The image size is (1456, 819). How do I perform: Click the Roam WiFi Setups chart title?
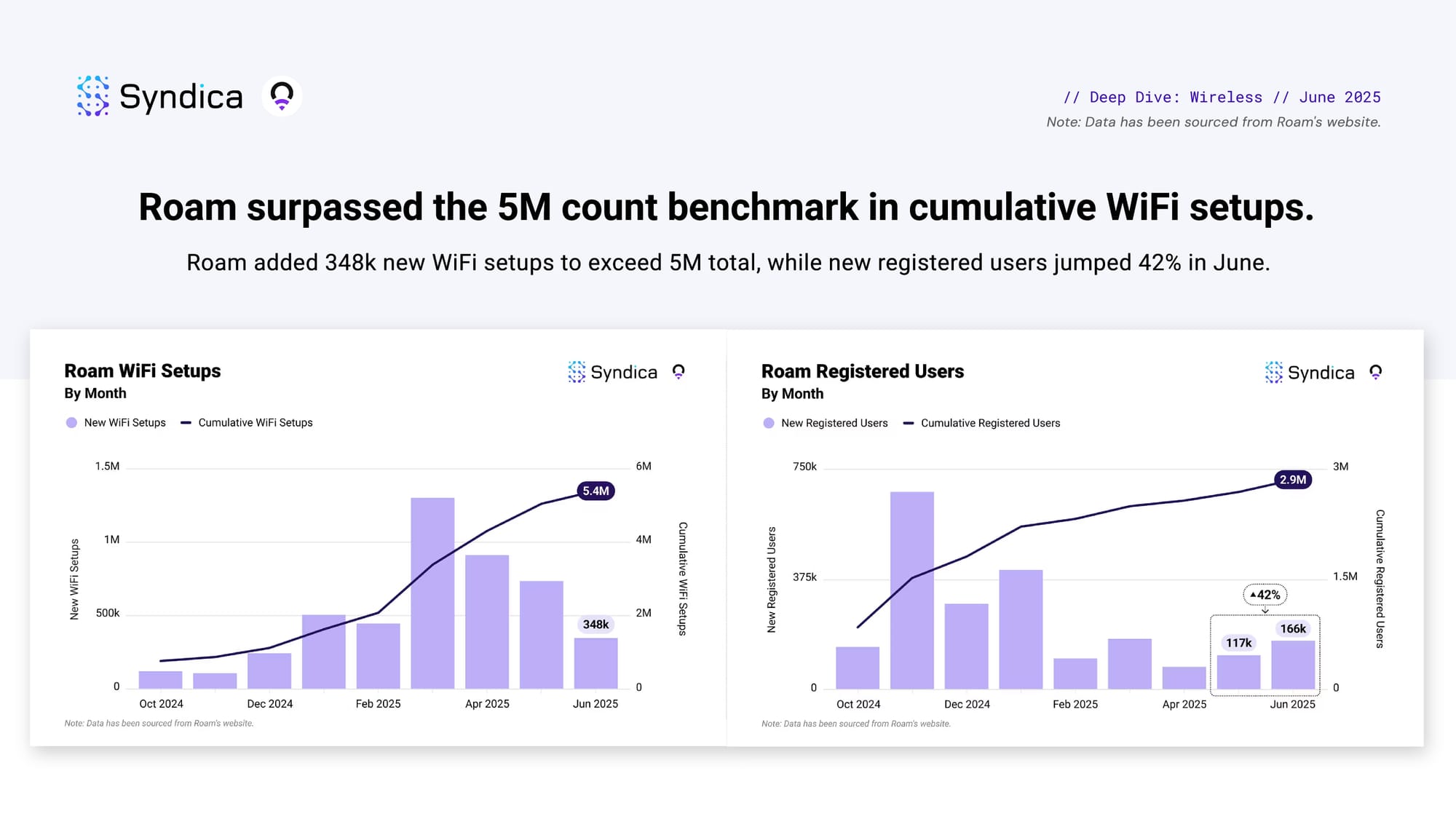click(x=143, y=371)
